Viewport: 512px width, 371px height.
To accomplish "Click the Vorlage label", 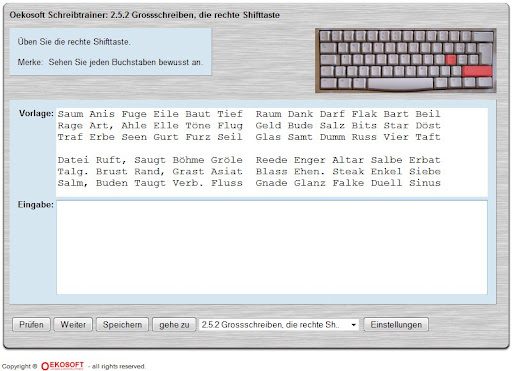I will tap(36, 113).
